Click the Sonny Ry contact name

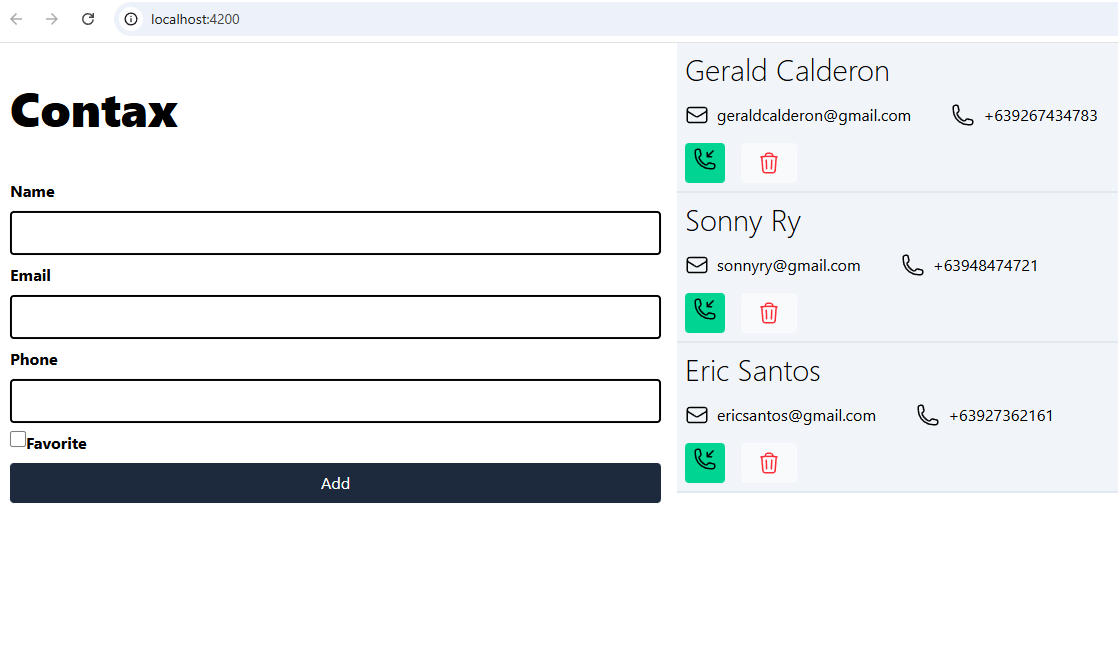[743, 221]
